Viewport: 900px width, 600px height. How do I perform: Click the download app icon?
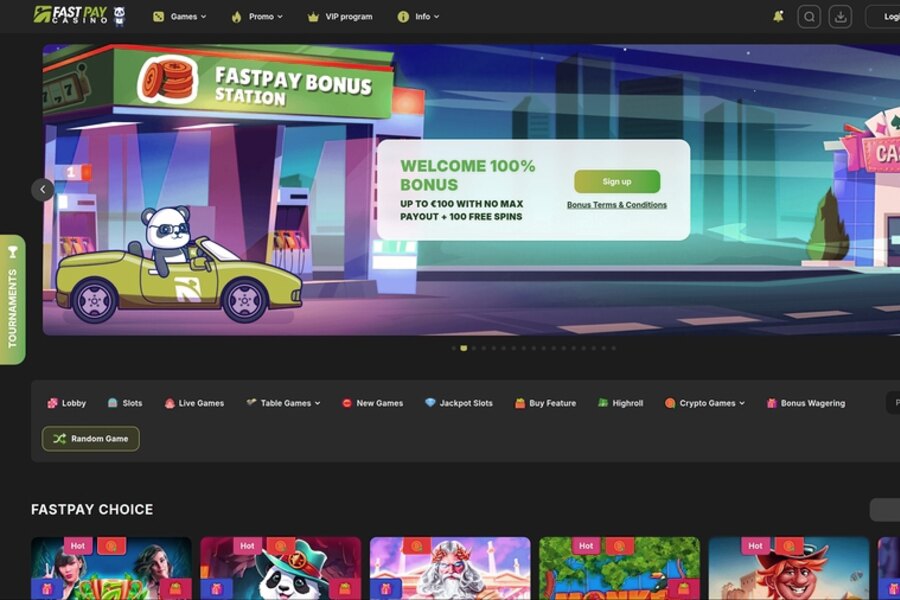[840, 17]
